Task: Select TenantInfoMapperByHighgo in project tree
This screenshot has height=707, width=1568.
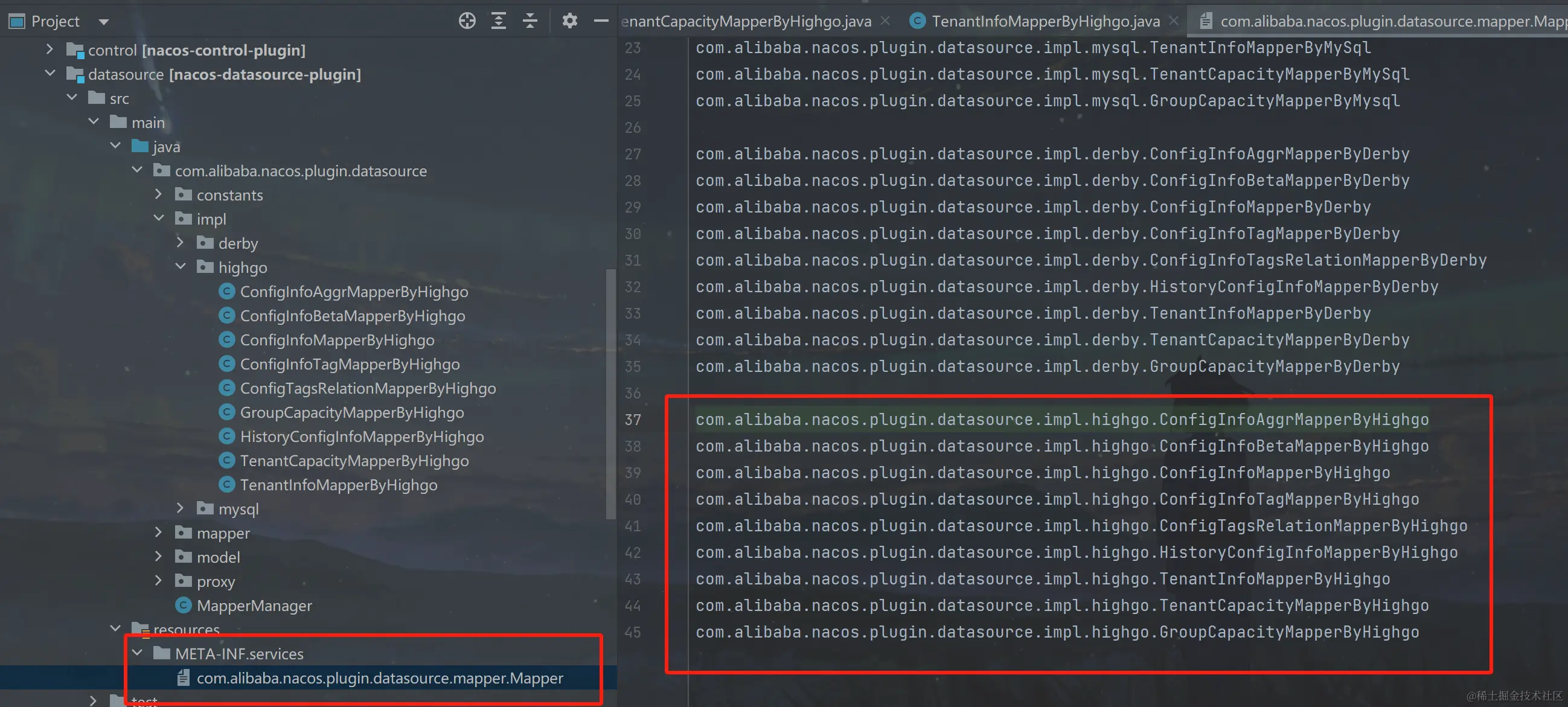Action: [x=338, y=484]
